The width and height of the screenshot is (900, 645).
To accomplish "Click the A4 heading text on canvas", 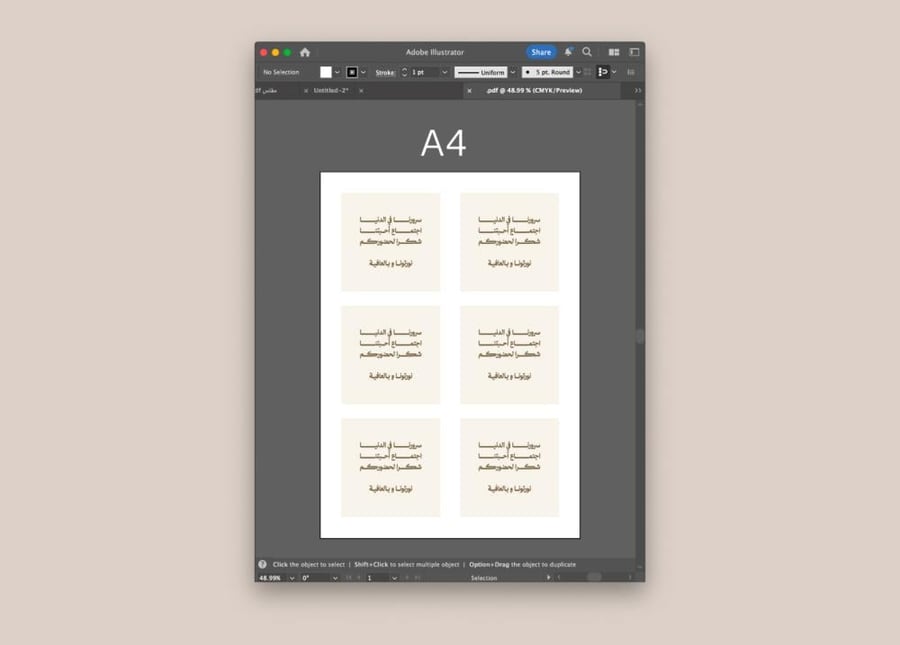I will point(444,143).
